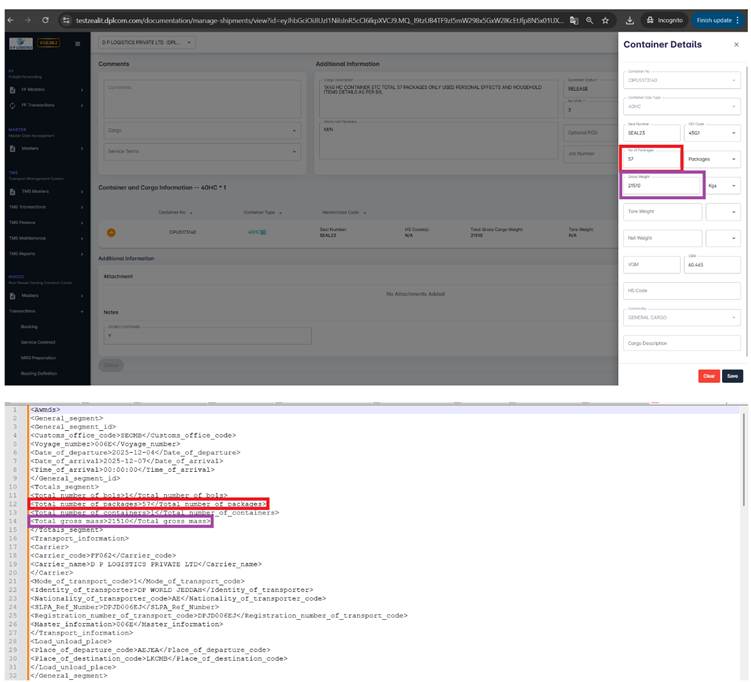Go back using the browser back arrow
Image resolution: width=751 pixels, height=682 pixels.
[9, 20]
